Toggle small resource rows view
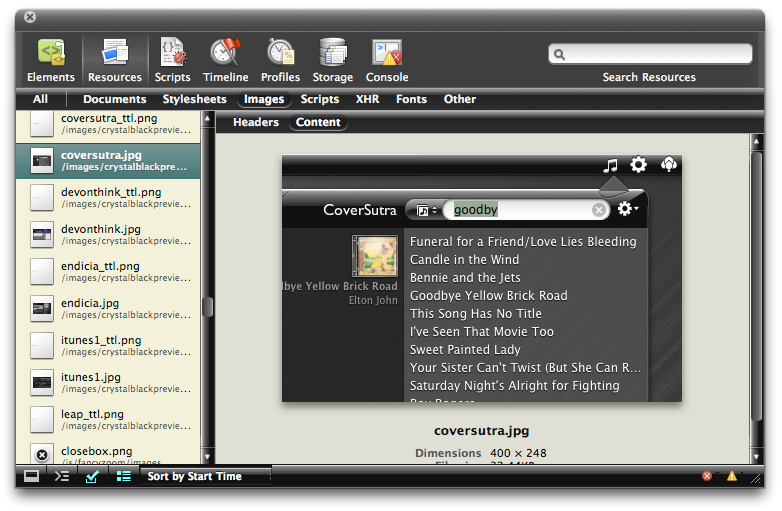 (x=123, y=476)
